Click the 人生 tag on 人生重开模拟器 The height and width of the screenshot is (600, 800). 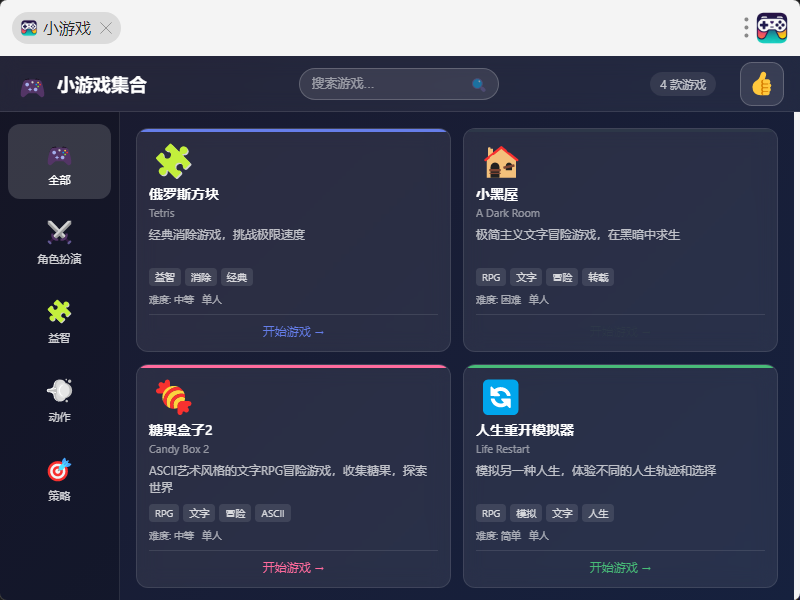598,513
